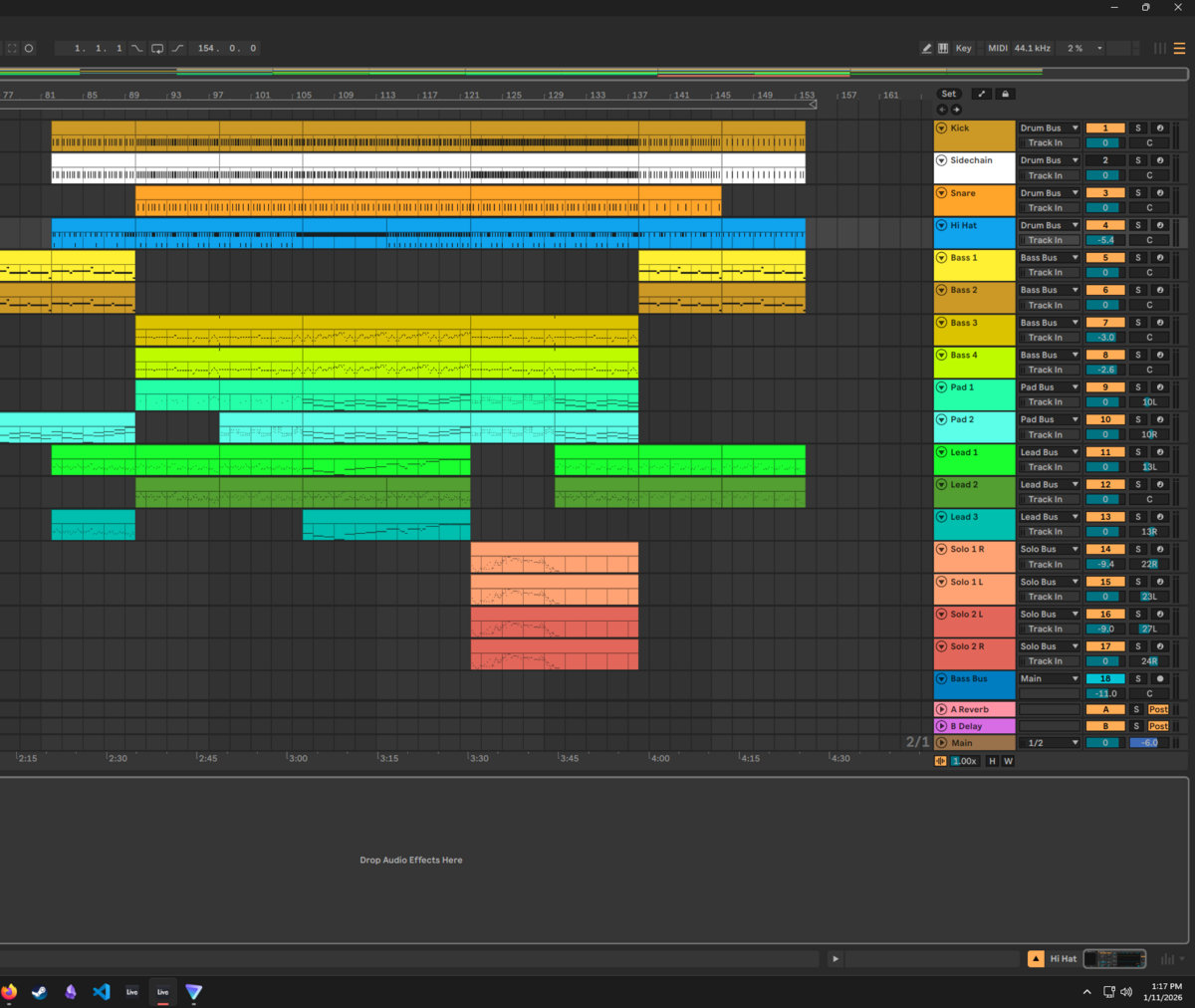
Task: Open the Main output 1/2 dropdown
Action: (1049, 743)
